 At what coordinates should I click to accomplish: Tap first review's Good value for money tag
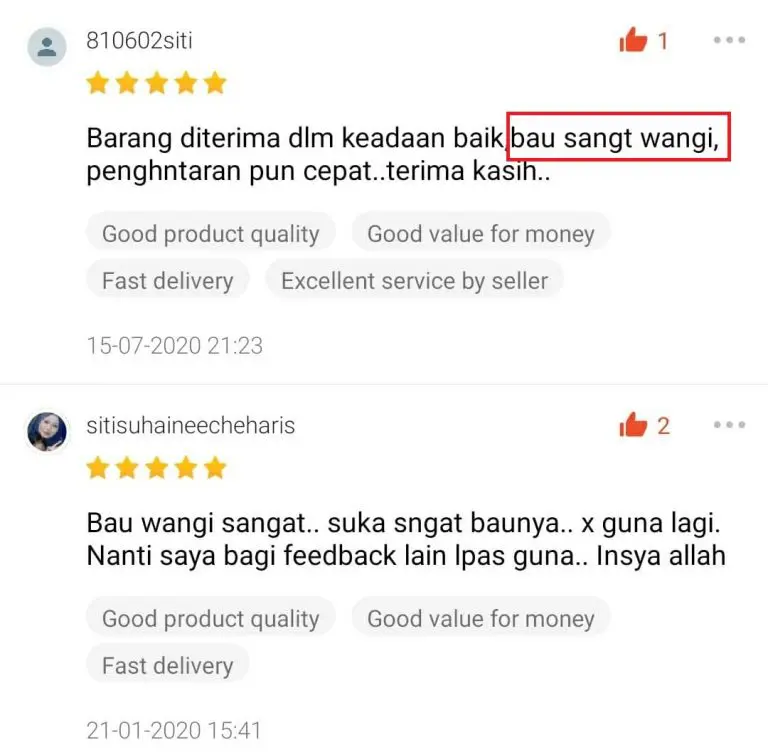[x=480, y=233]
